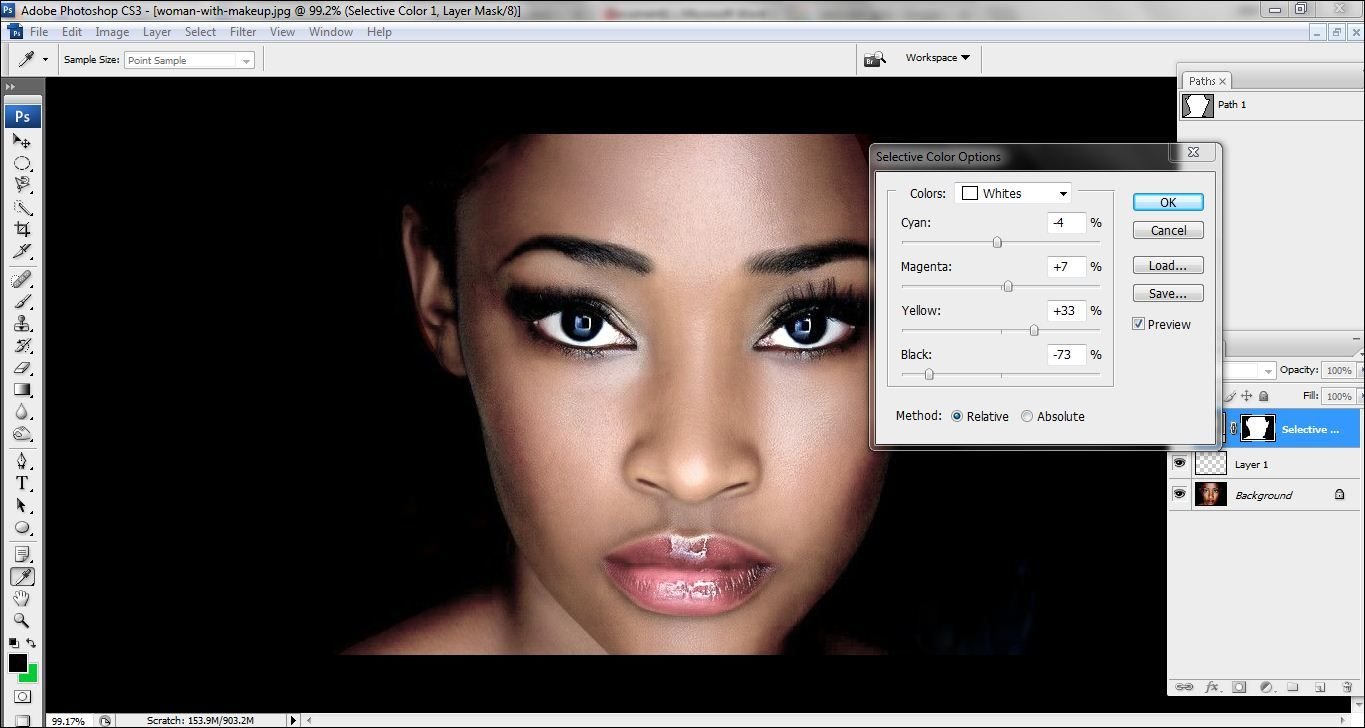
Task: Select the Eyedropper tool in toolbox
Action: [x=22, y=576]
